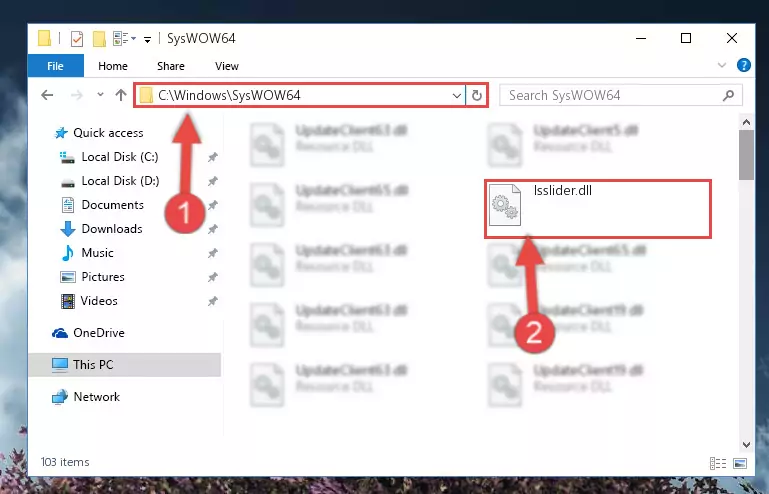Switch to Large icons view in status bar
The width and height of the screenshot is (769, 494).
(740, 463)
